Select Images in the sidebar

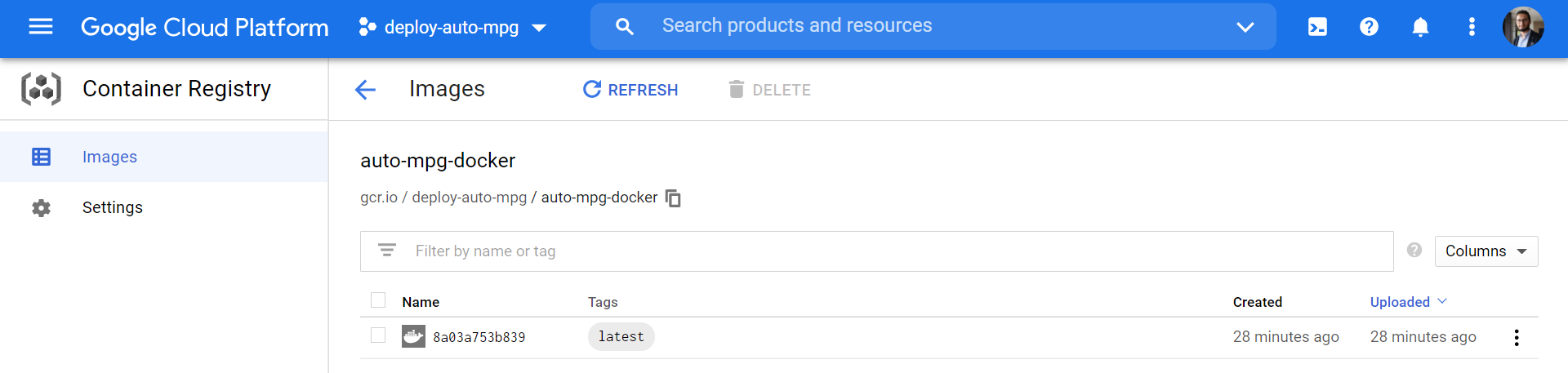[x=109, y=157]
